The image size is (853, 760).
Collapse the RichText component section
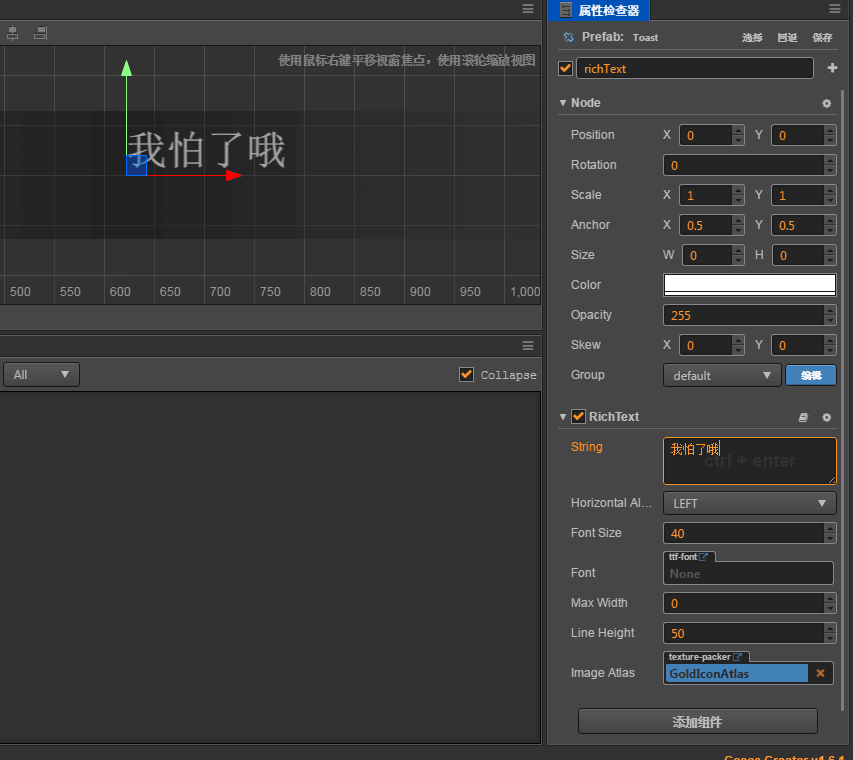pyautogui.click(x=563, y=417)
